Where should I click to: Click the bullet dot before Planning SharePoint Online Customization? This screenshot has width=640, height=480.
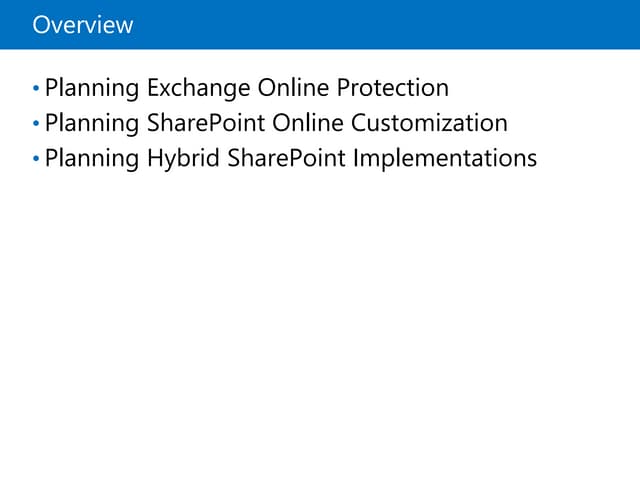(37, 125)
